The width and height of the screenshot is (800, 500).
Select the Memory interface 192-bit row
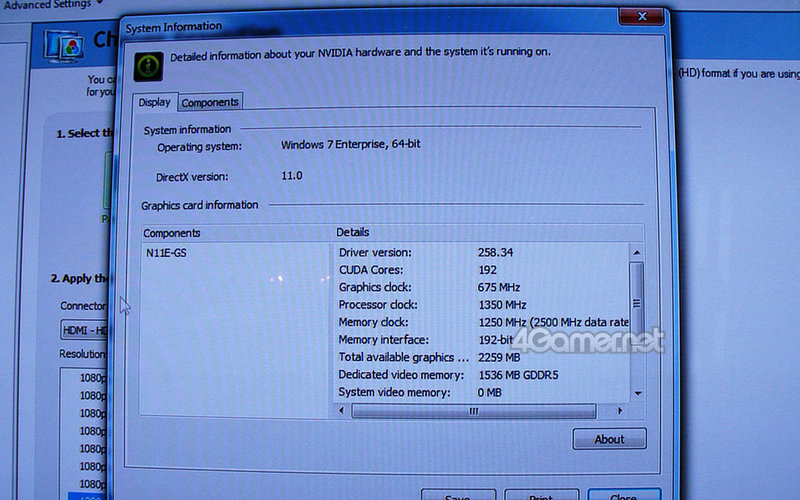coord(482,340)
